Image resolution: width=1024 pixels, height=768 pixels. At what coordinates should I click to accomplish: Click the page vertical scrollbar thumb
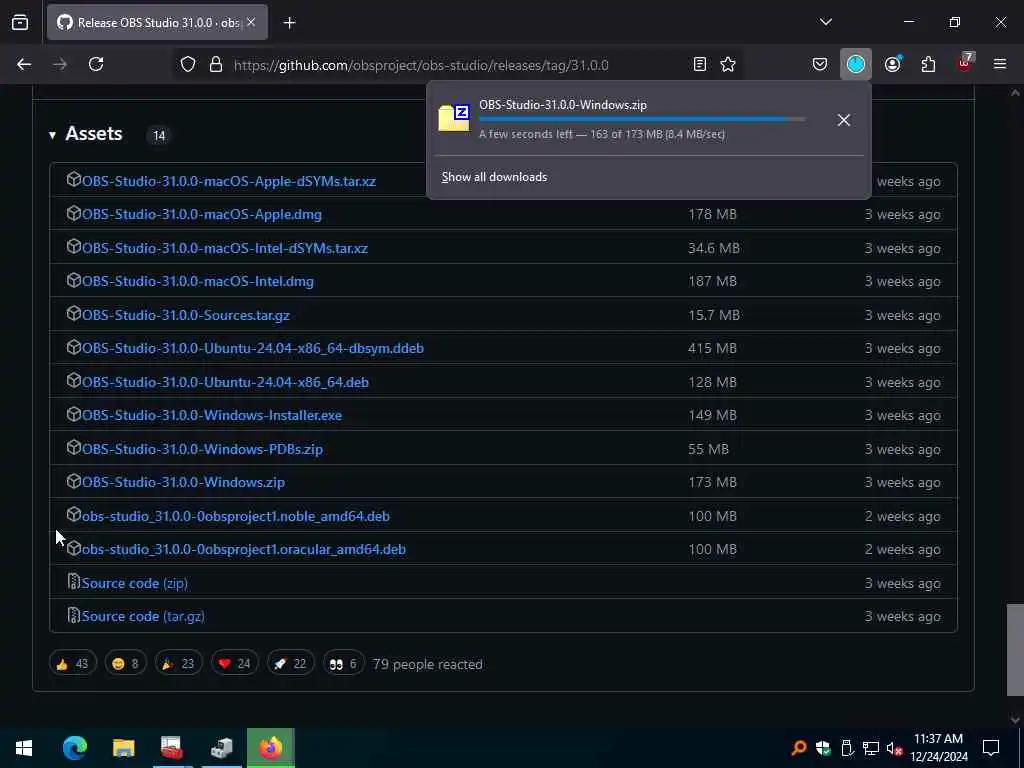pyautogui.click(x=1015, y=650)
